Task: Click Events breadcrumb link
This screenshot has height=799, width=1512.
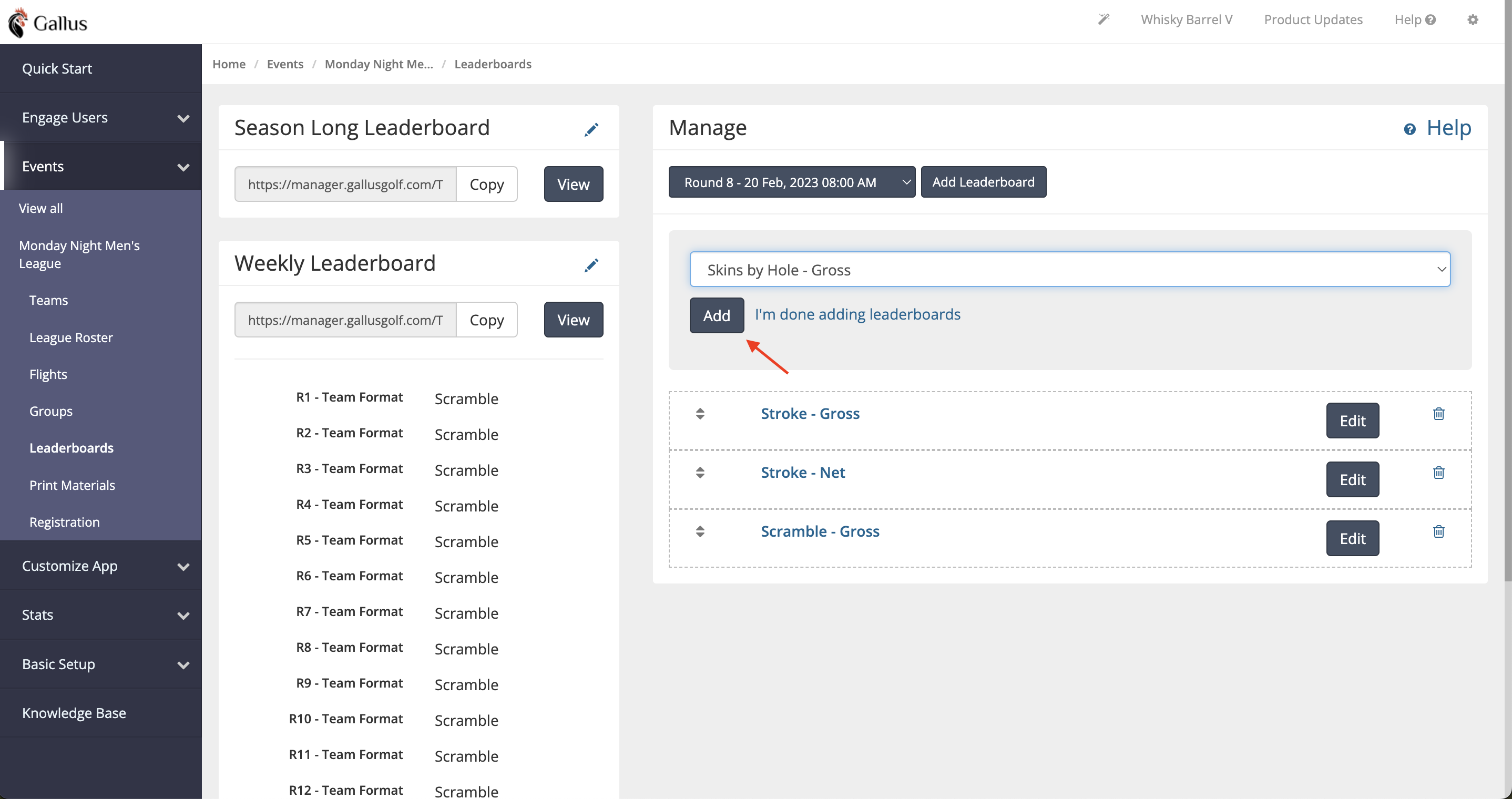Action: click(284, 64)
